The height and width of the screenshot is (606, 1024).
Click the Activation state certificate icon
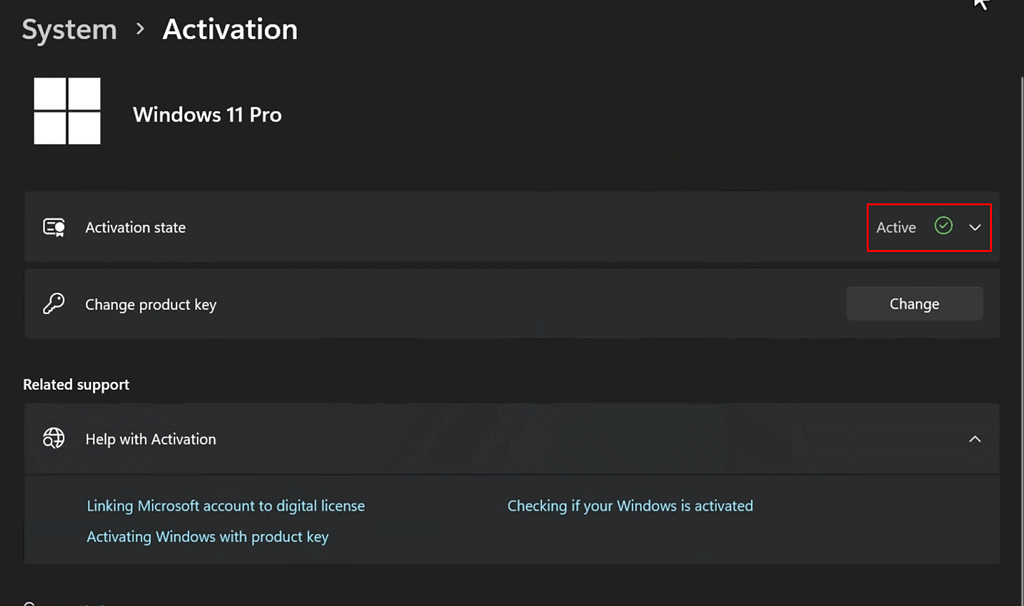click(x=54, y=227)
